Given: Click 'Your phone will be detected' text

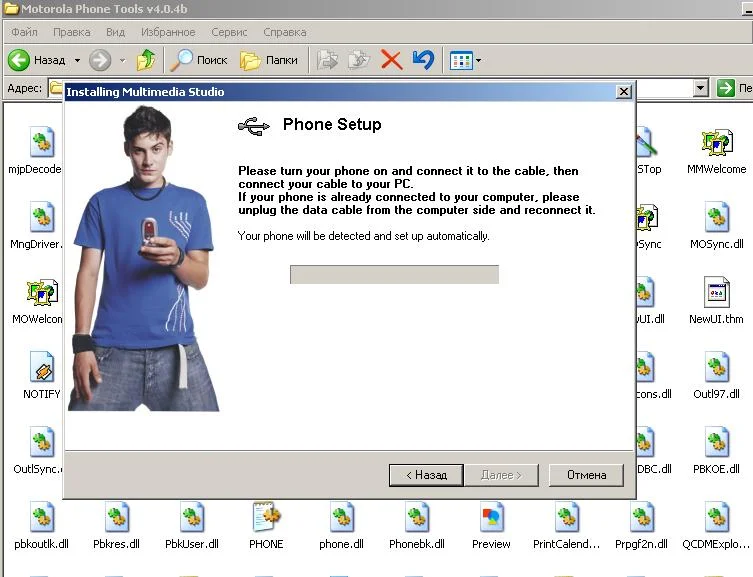Looking at the screenshot, I should [364, 236].
